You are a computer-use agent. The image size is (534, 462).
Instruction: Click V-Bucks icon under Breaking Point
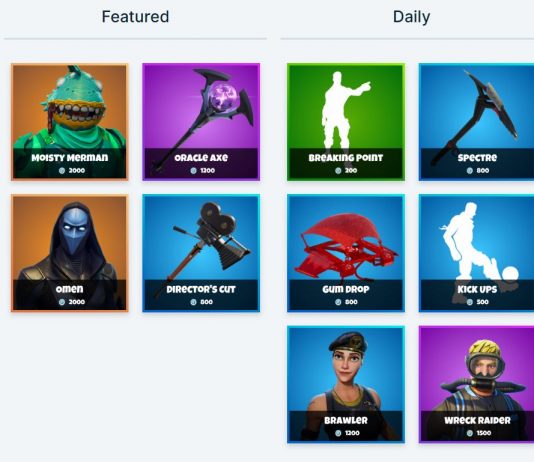pyautogui.click(x=338, y=171)
